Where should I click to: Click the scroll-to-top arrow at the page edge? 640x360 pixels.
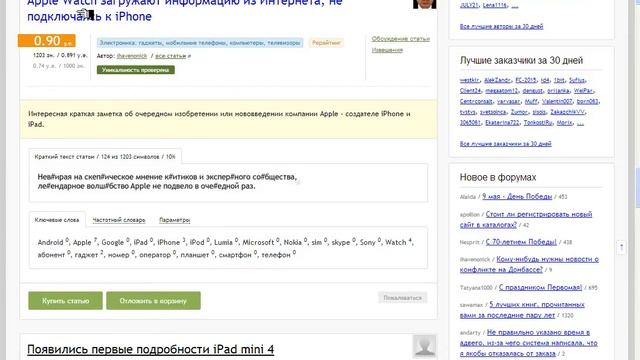coord(621,247)
